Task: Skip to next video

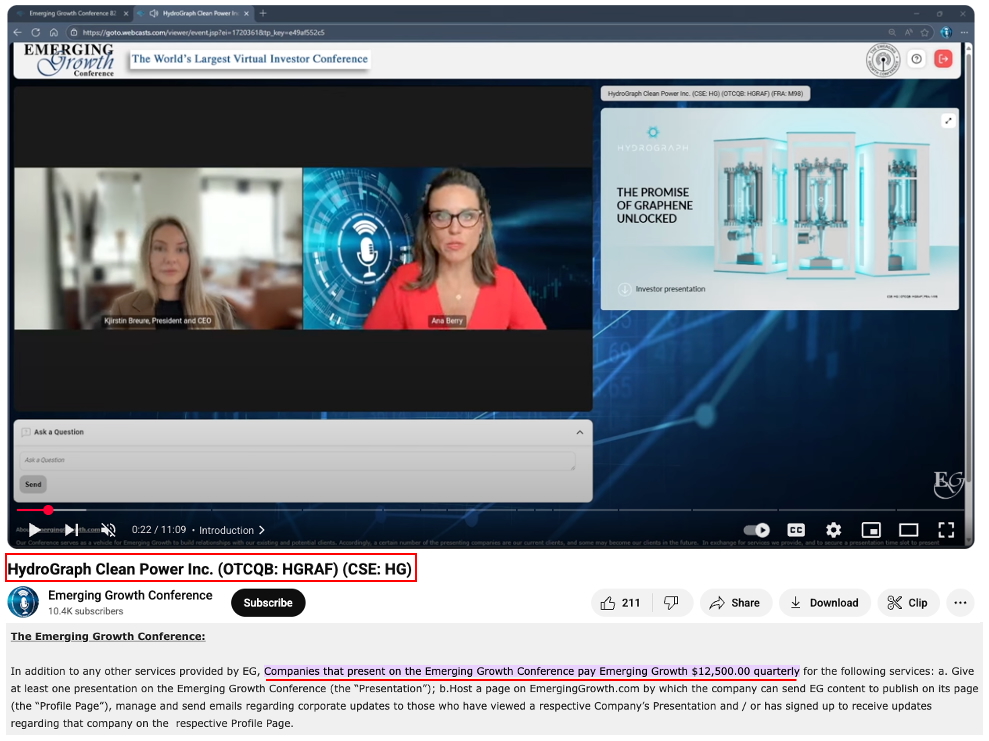Action: click(x=71, y=530)
